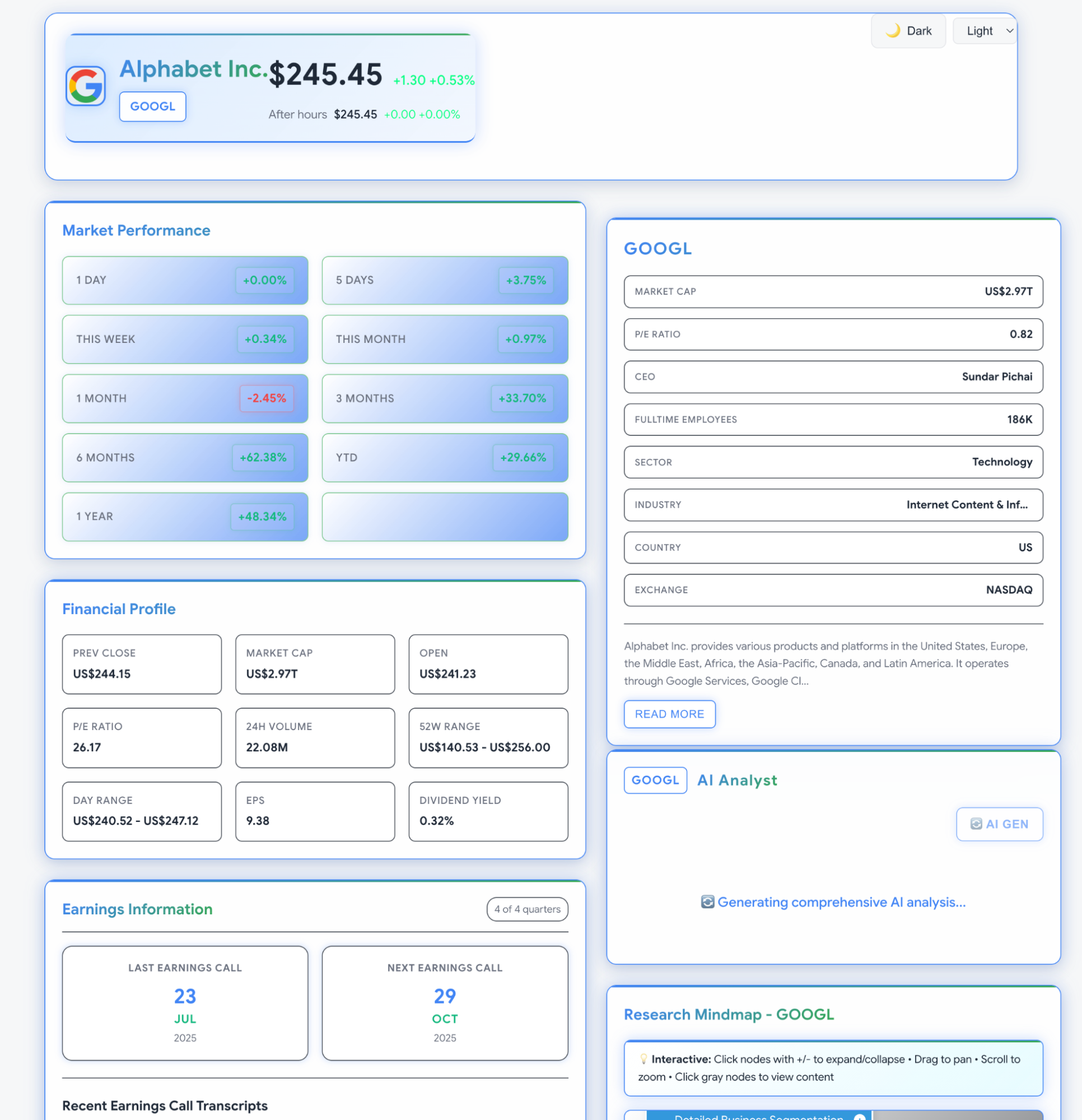Click READ MORE under company description
Viewport: 1082px width, 1120px height.
669,714
